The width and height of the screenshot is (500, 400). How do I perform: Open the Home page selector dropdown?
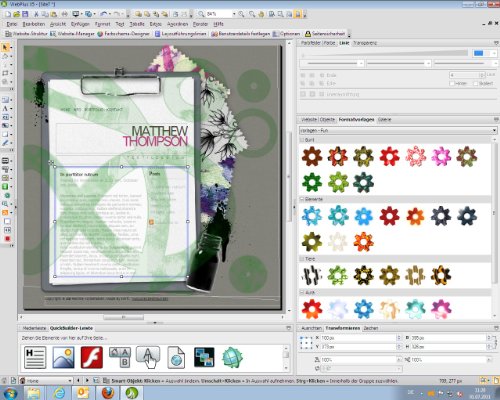pyautogui.click(x=70, y=380)
